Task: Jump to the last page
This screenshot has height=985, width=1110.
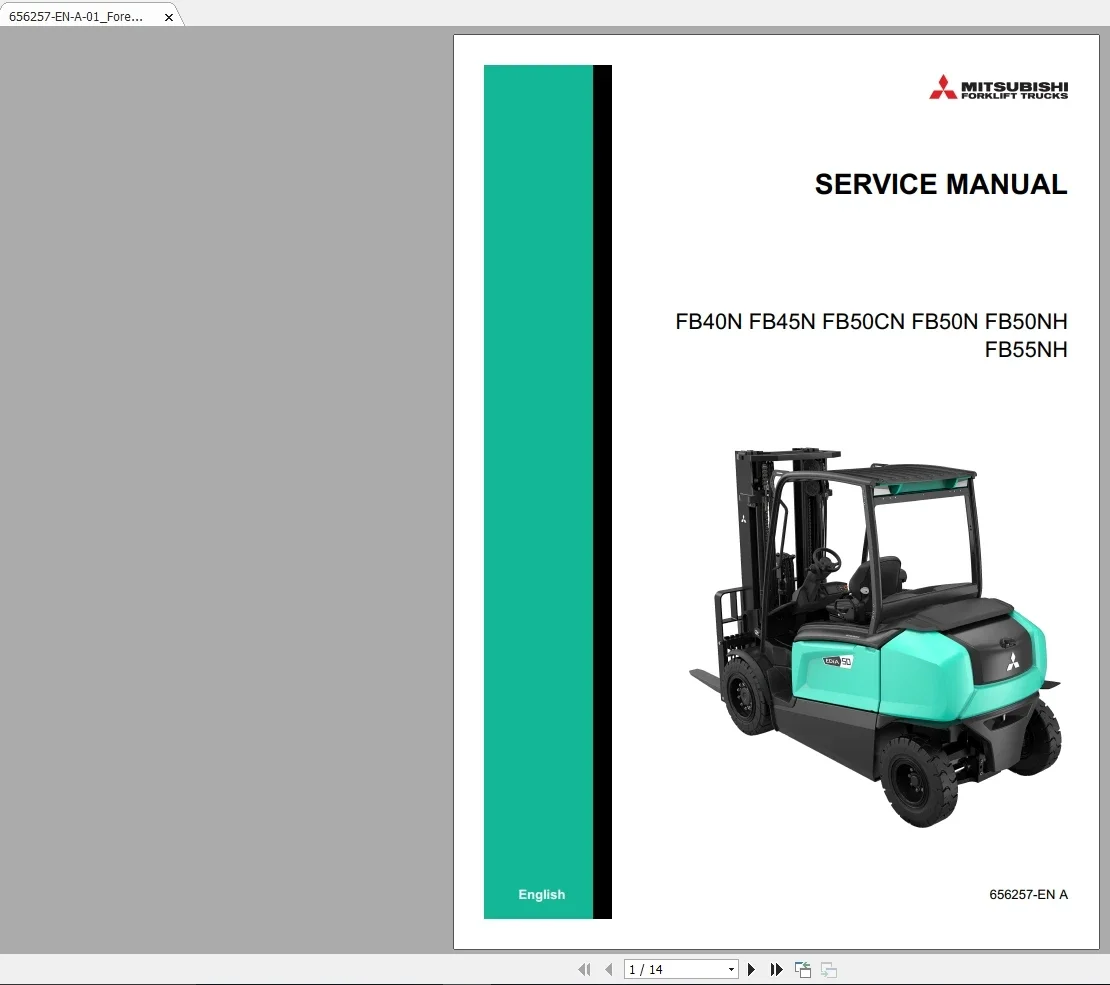Action: tap(777, 969)
